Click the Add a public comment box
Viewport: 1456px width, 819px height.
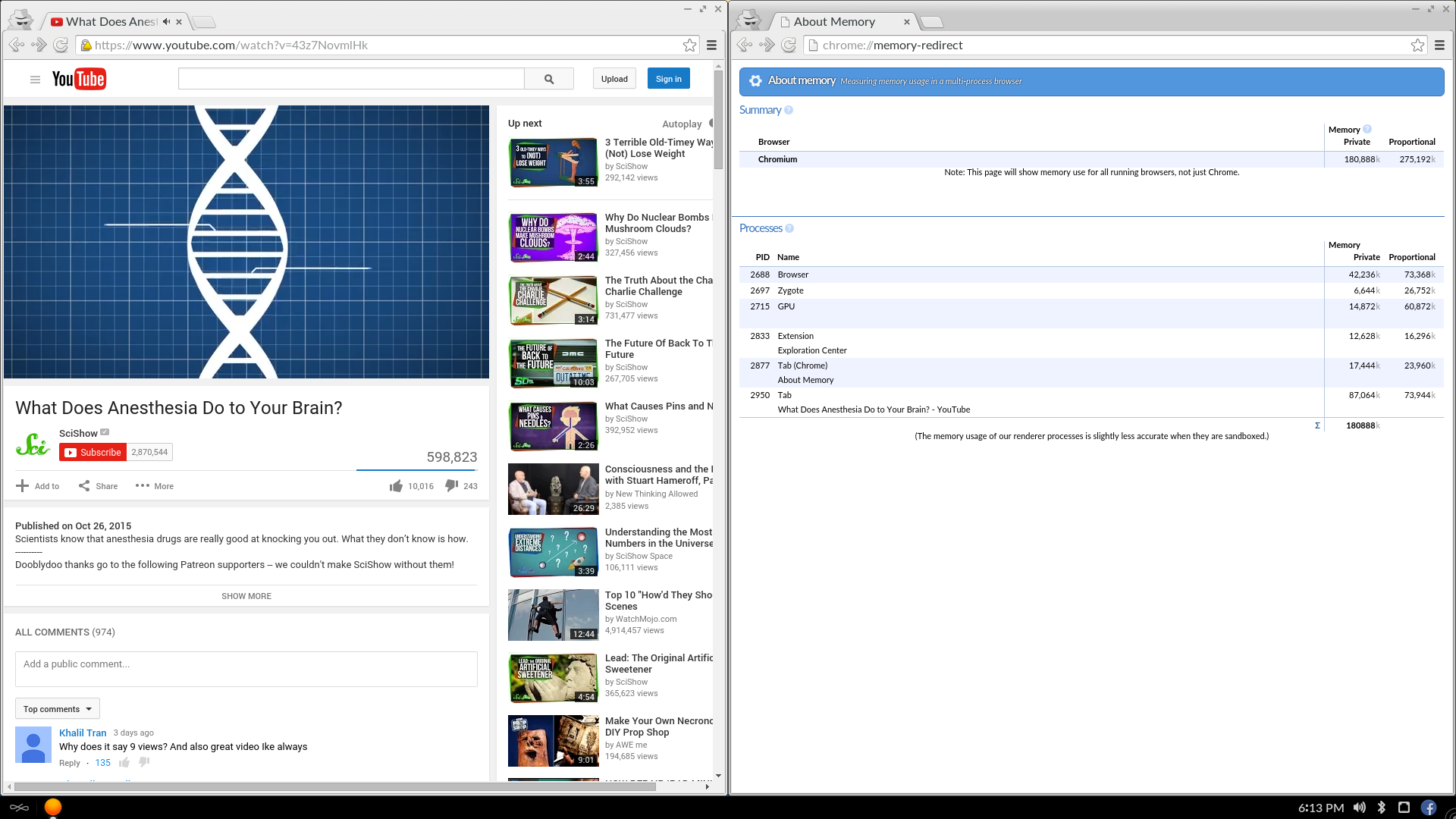pos(246,669)
